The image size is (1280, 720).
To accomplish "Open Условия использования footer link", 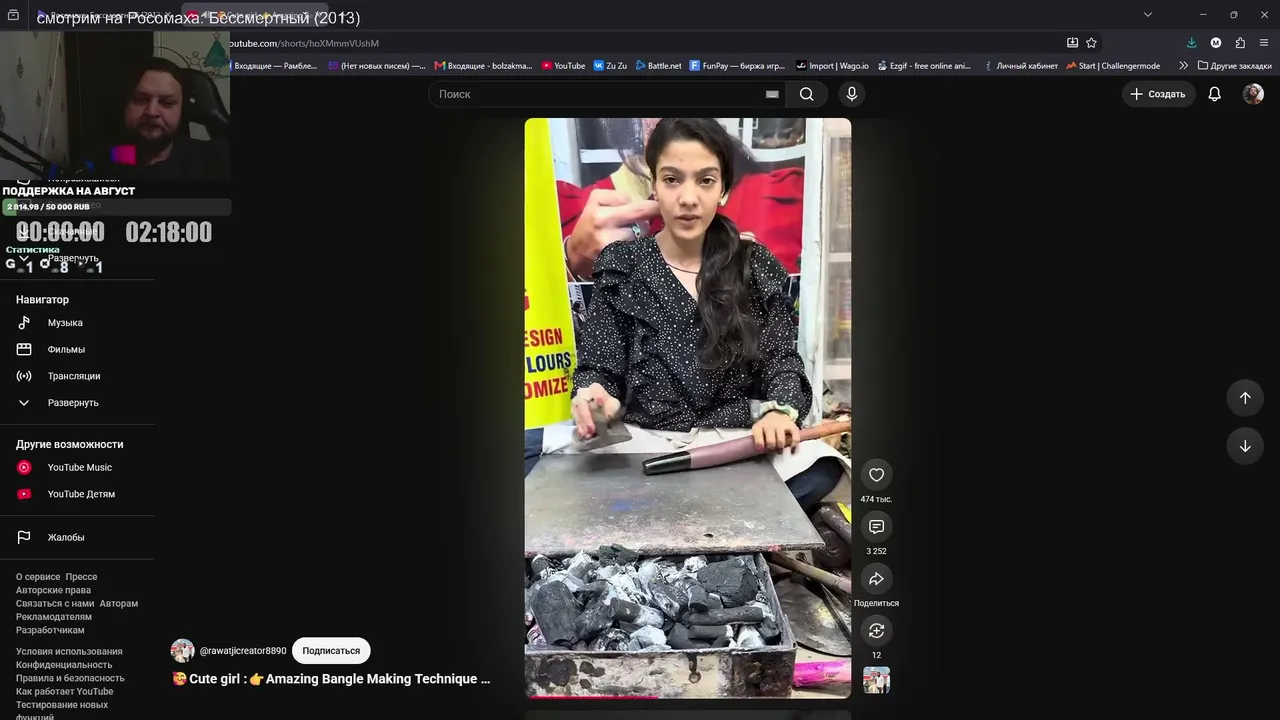I will 69,652.
